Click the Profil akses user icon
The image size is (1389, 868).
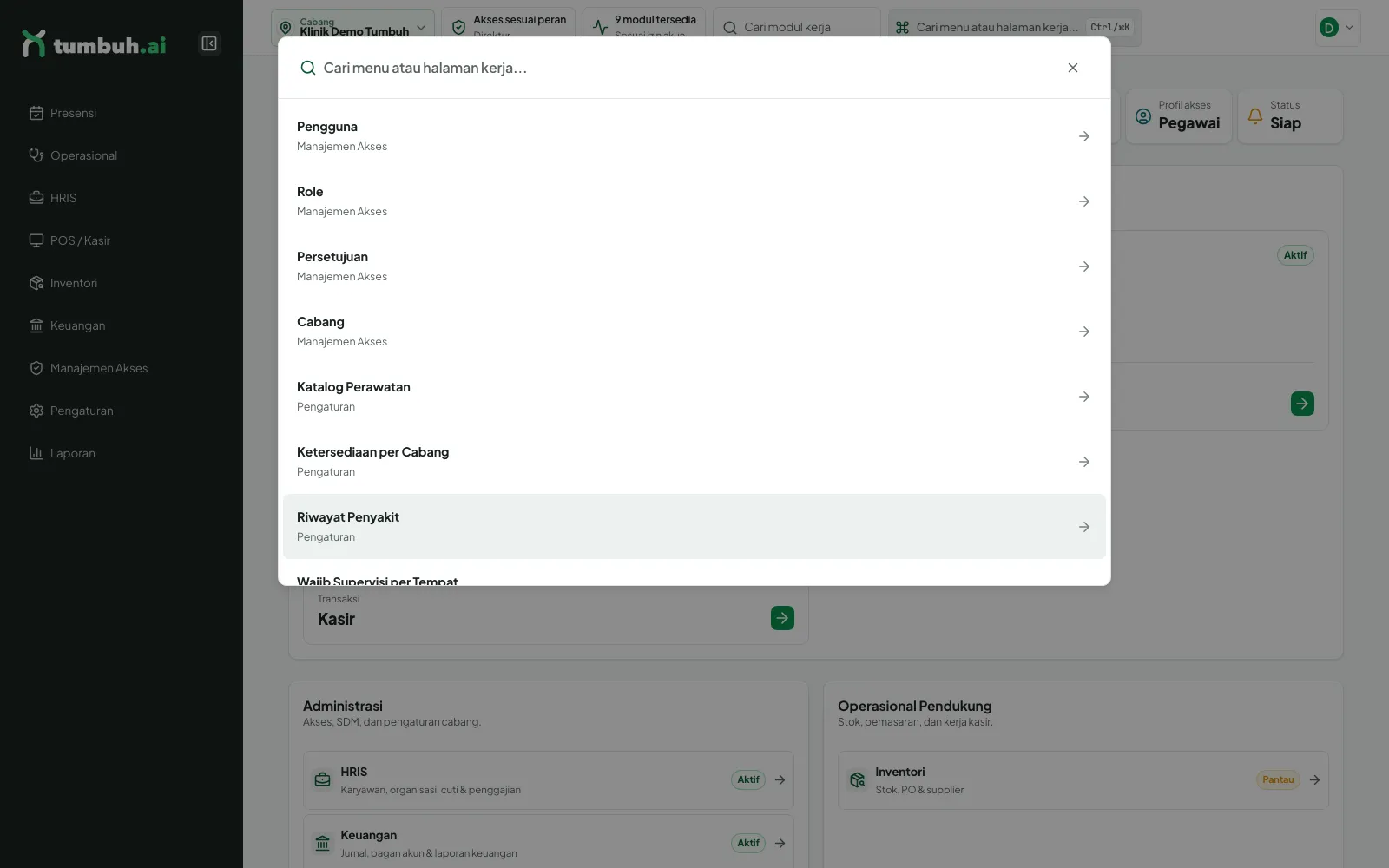1143,116
